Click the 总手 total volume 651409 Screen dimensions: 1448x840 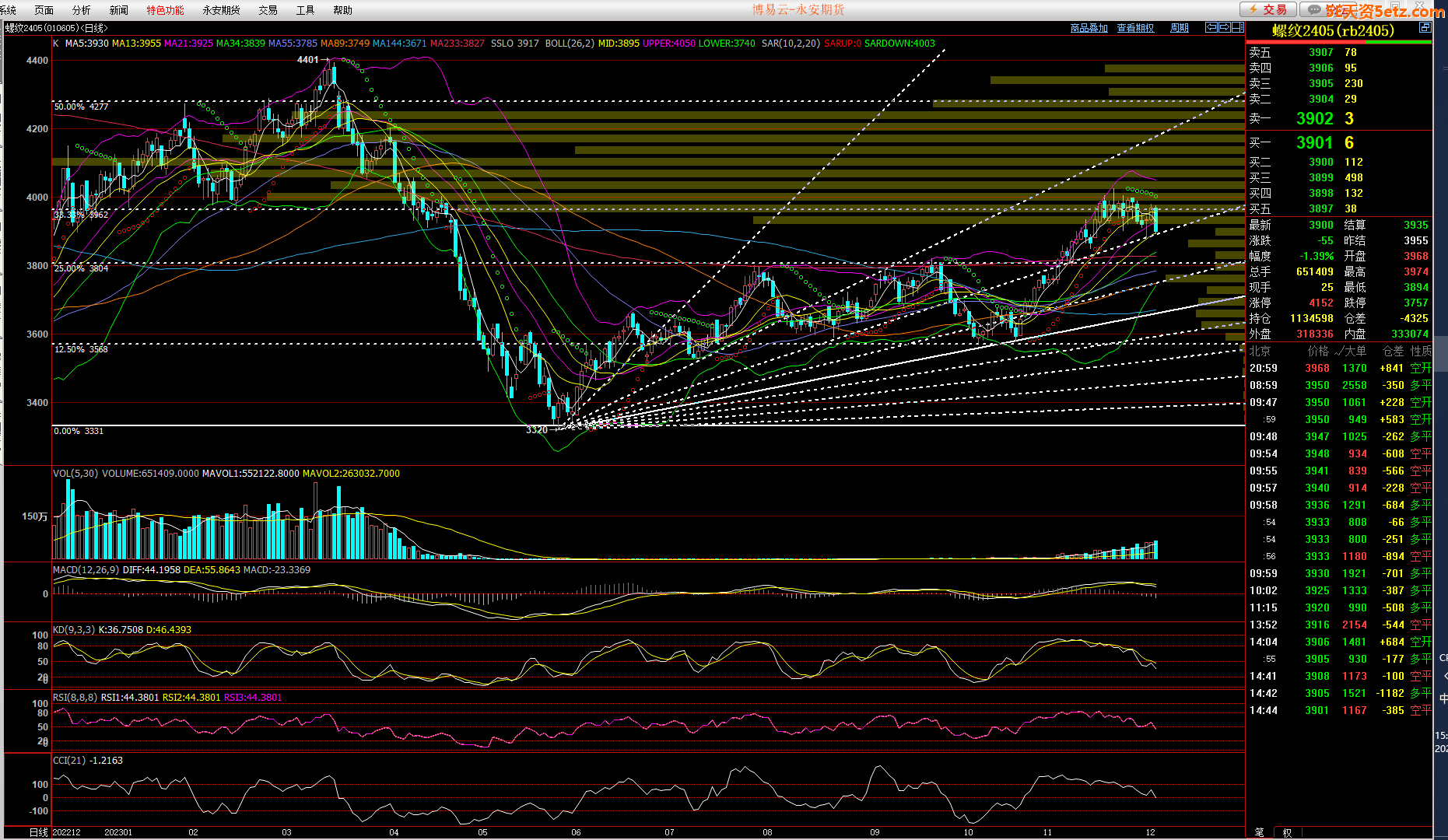[x=1315, y=271]
